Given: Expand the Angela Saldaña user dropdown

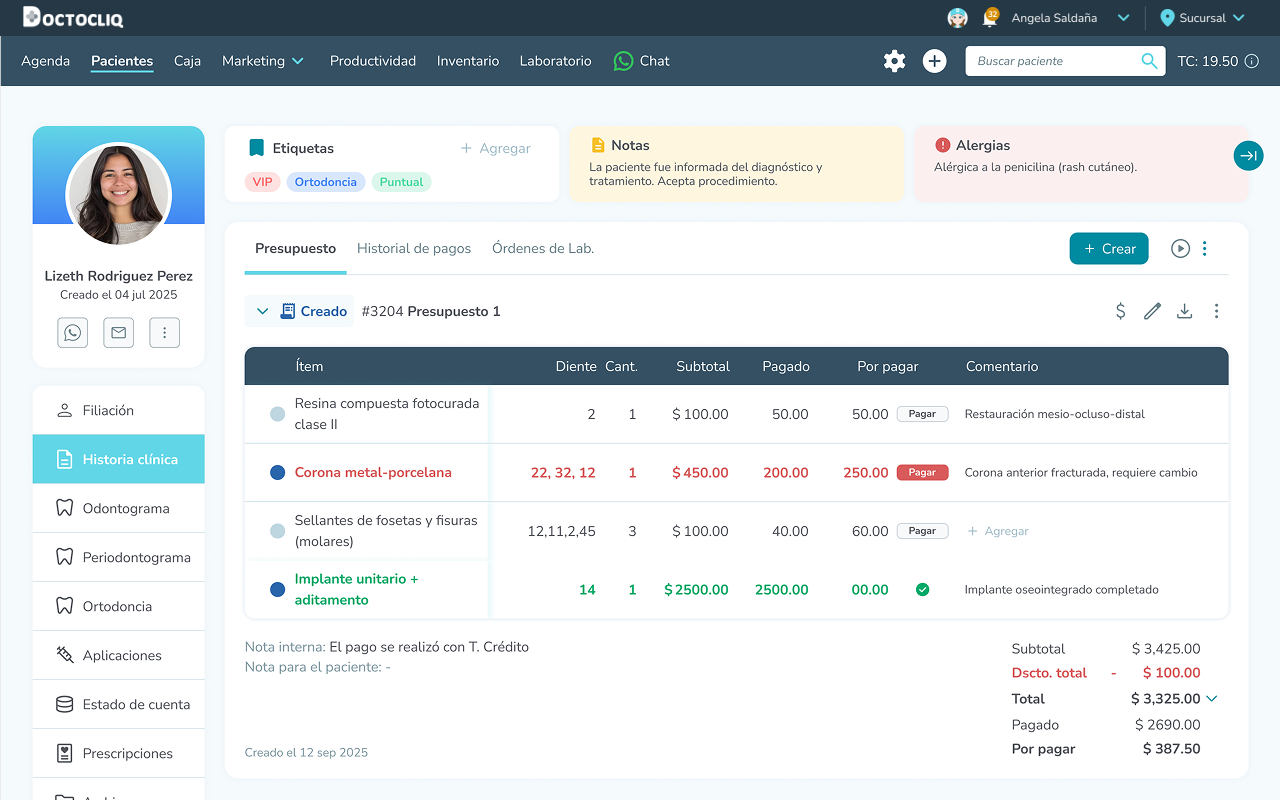Looking at the screenshot, I should 1123,18.
